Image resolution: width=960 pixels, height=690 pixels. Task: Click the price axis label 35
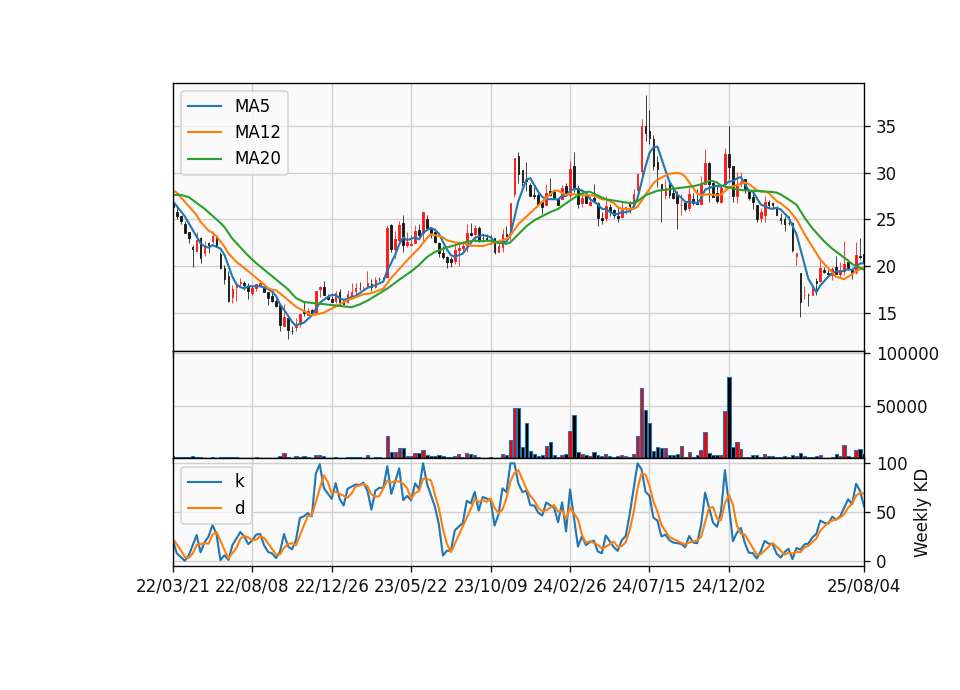click(x=886, y=127)
